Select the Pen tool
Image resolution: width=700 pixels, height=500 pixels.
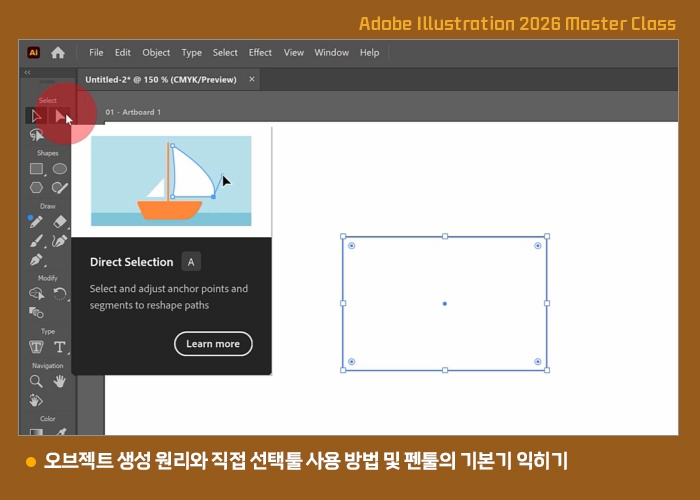[37, 260]
